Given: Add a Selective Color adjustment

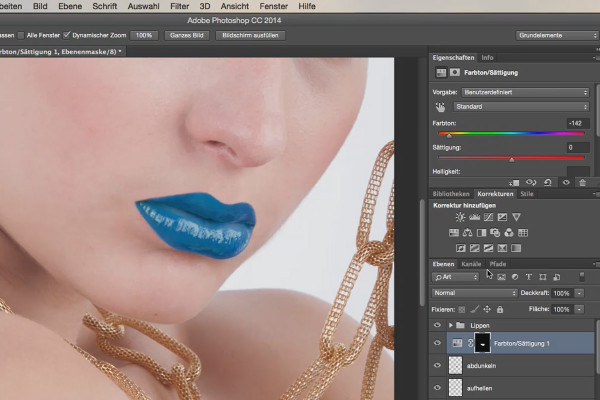Looking at the screenshot, I should click(502, 248).
